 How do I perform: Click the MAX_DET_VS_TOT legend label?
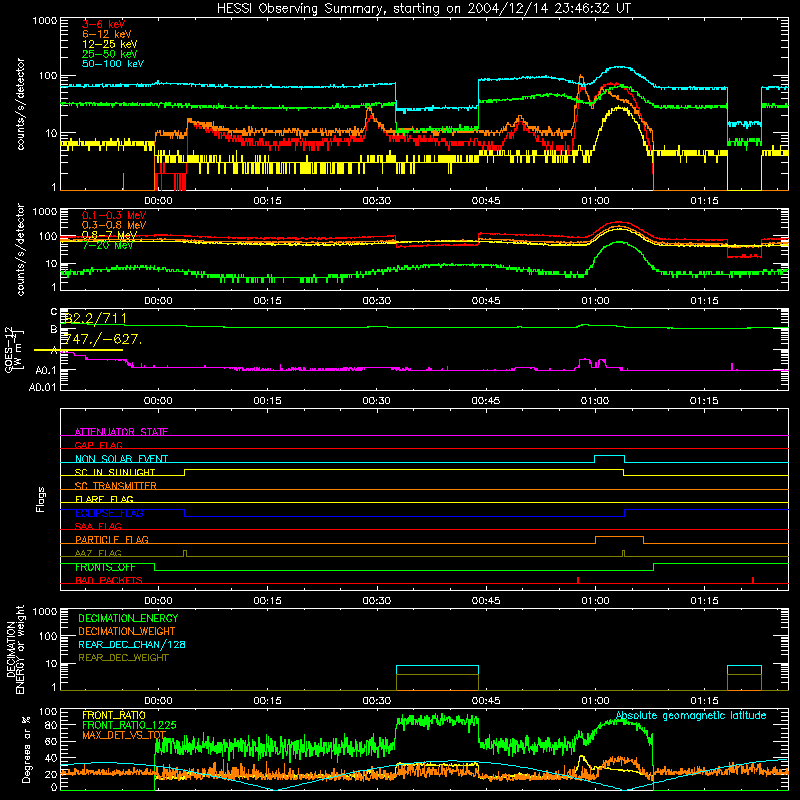(x=124, y=735)
